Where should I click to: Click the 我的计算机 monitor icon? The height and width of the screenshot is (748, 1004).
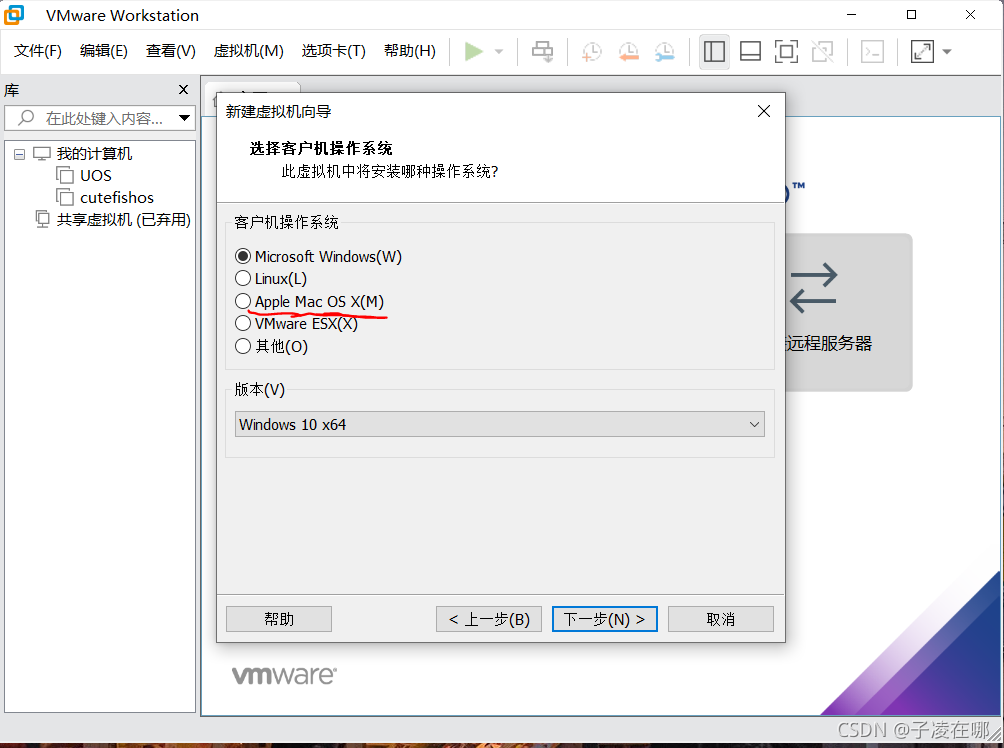point(42,154)
